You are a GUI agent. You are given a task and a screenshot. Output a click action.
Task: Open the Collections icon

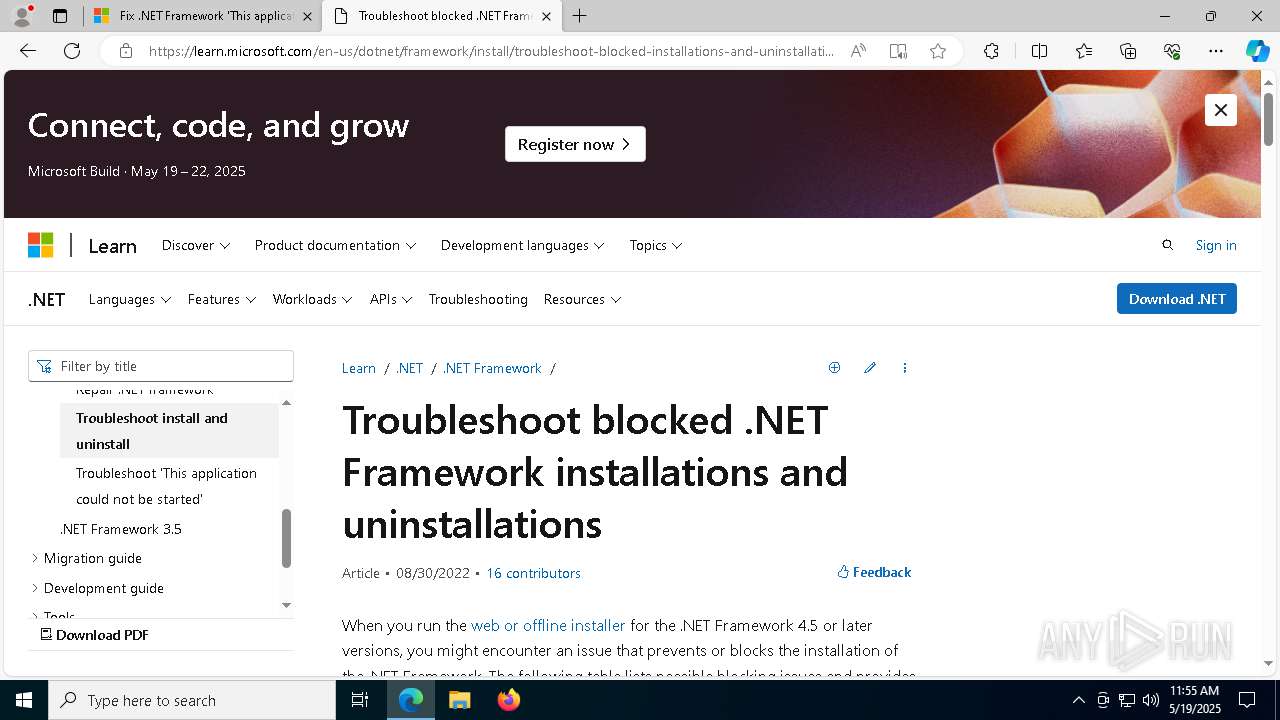1128,51
